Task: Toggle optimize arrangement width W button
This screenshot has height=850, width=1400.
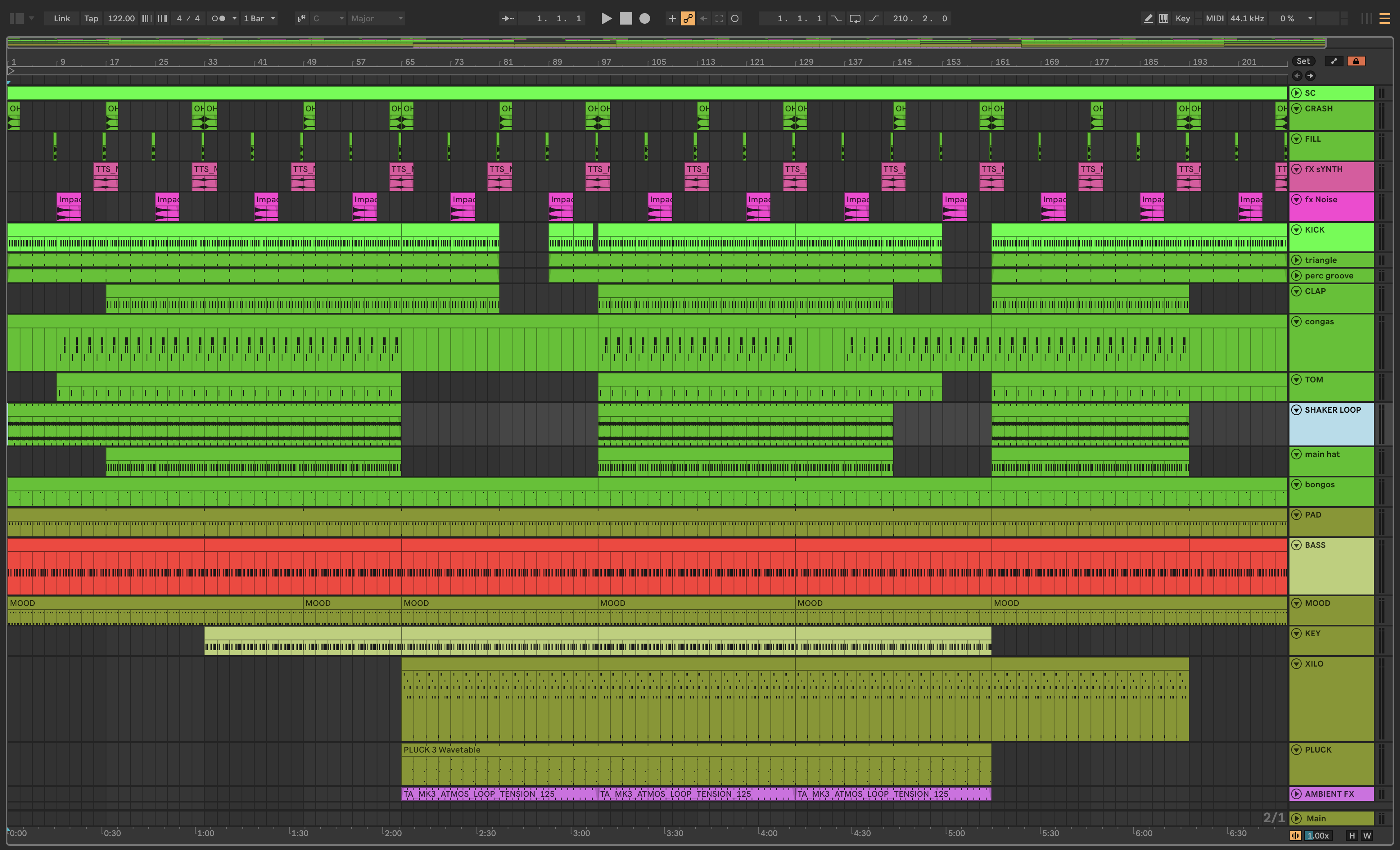Action: click(x=1366, y=835)
